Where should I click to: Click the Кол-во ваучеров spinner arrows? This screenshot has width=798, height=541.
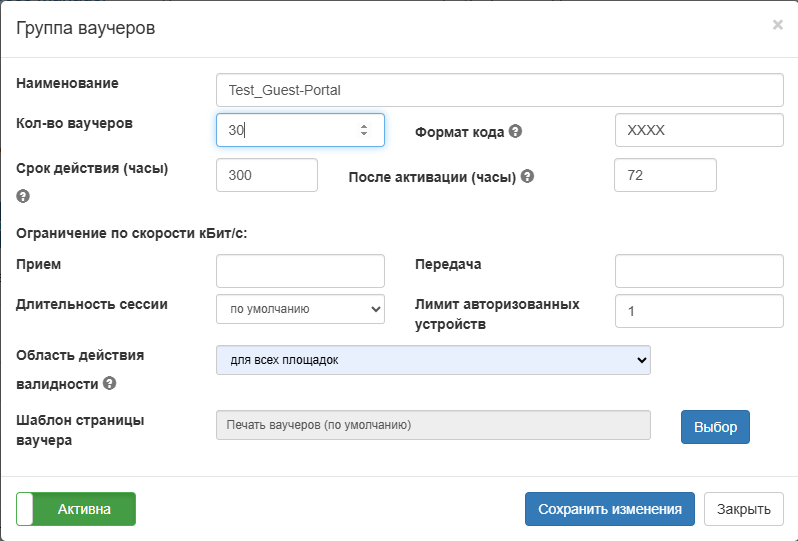[x=364, y=130]
